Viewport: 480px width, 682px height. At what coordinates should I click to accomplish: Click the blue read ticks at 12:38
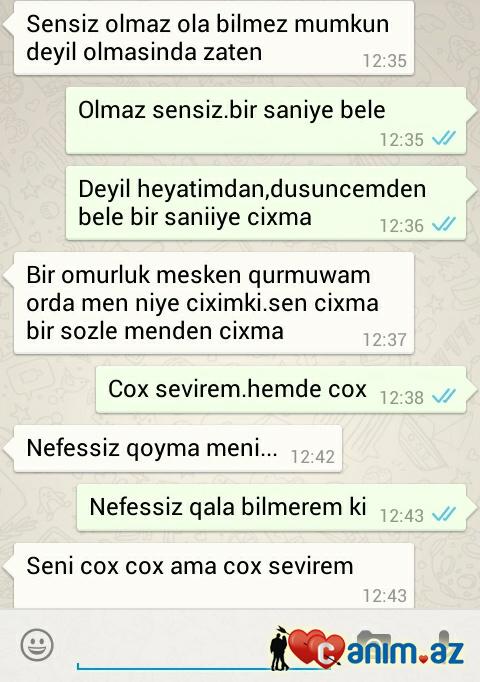click(x=444, y=396)
